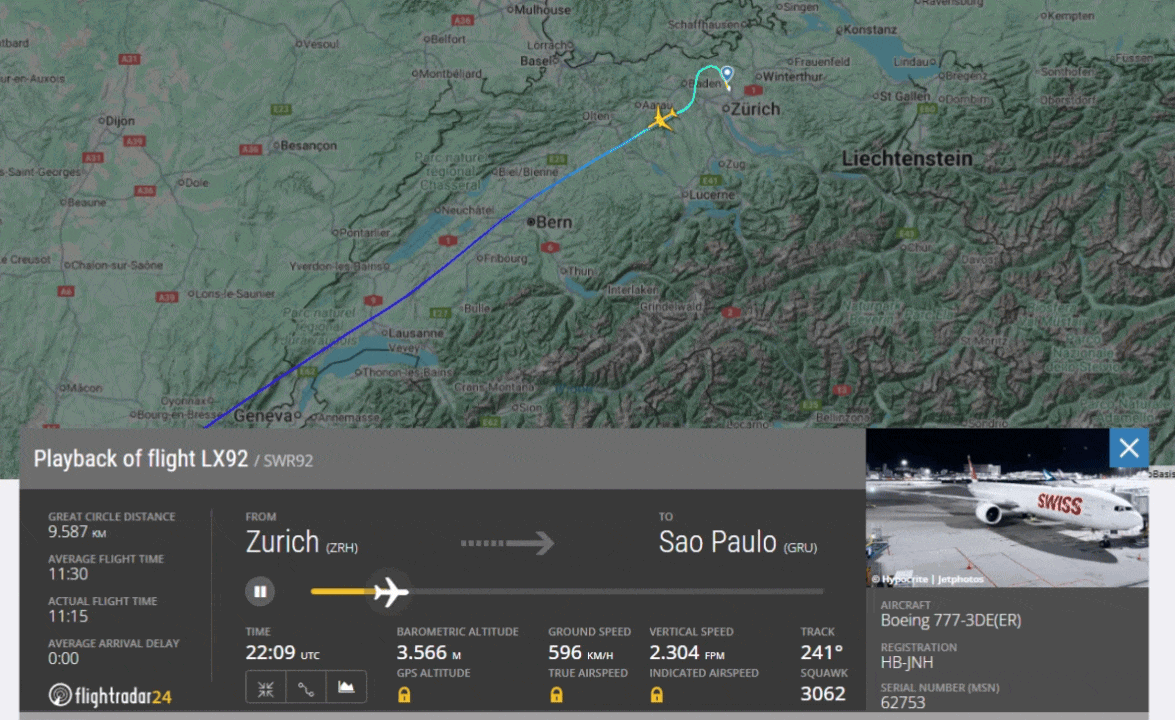This screenshot has width=1175, height=720.
Task: Click the Geneva label on the map
Action: pyautogui.click(x=262, y=415)
